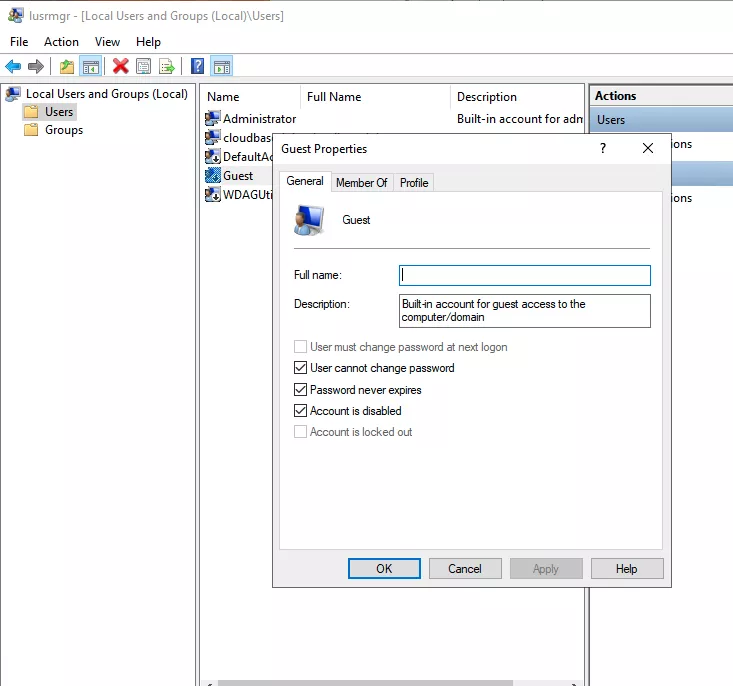Toggle the Show/Hide Action Pane icon

pyautogui.click(x=222, y=67)
